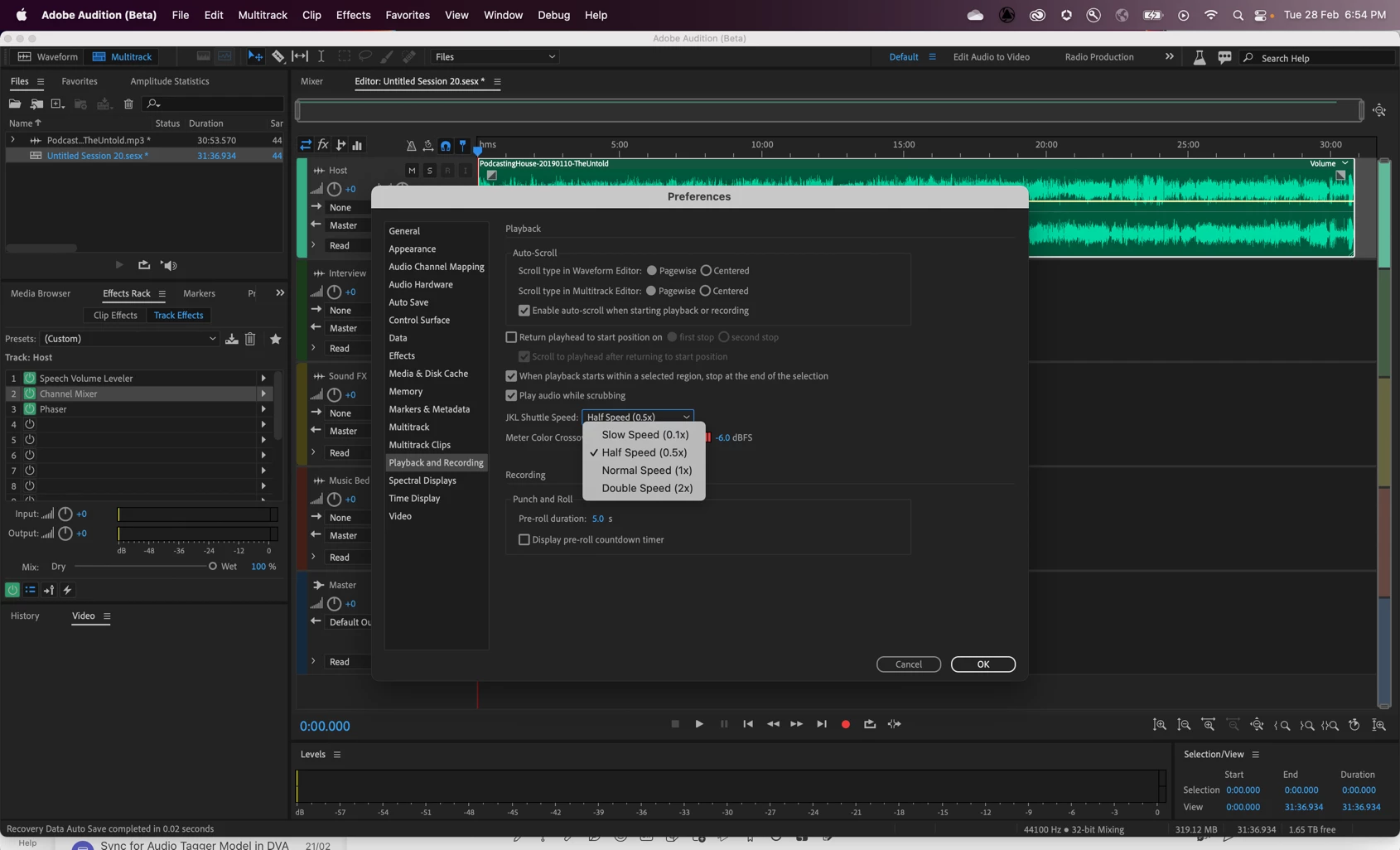Select the Slip tool in the toolbar
This screenshot has height=850, width=1400.
[x=300, y=56]
